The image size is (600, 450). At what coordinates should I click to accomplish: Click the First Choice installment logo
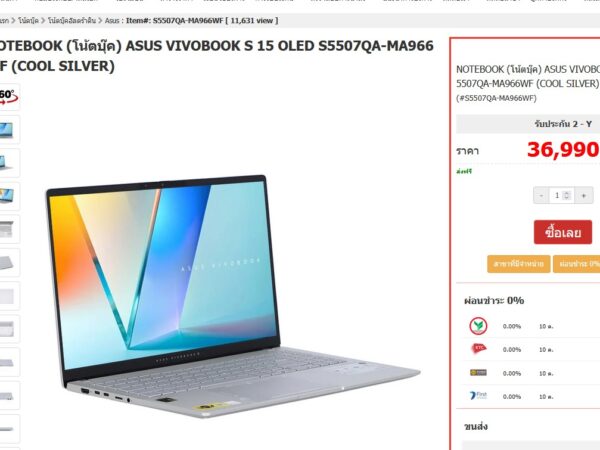[x=478, y=395]
